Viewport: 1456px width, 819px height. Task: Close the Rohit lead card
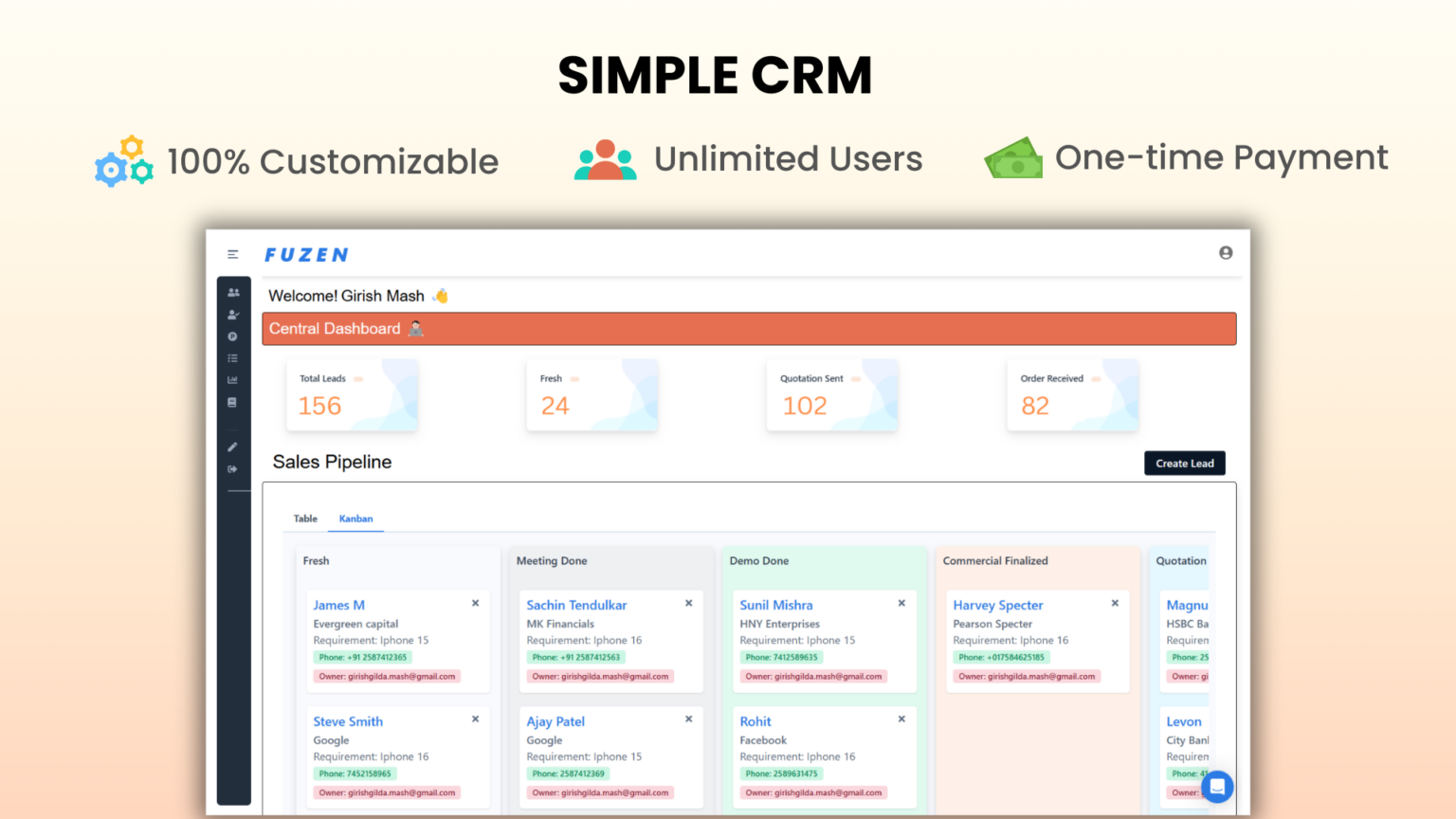pyautogui.click(x=901, y=719)
